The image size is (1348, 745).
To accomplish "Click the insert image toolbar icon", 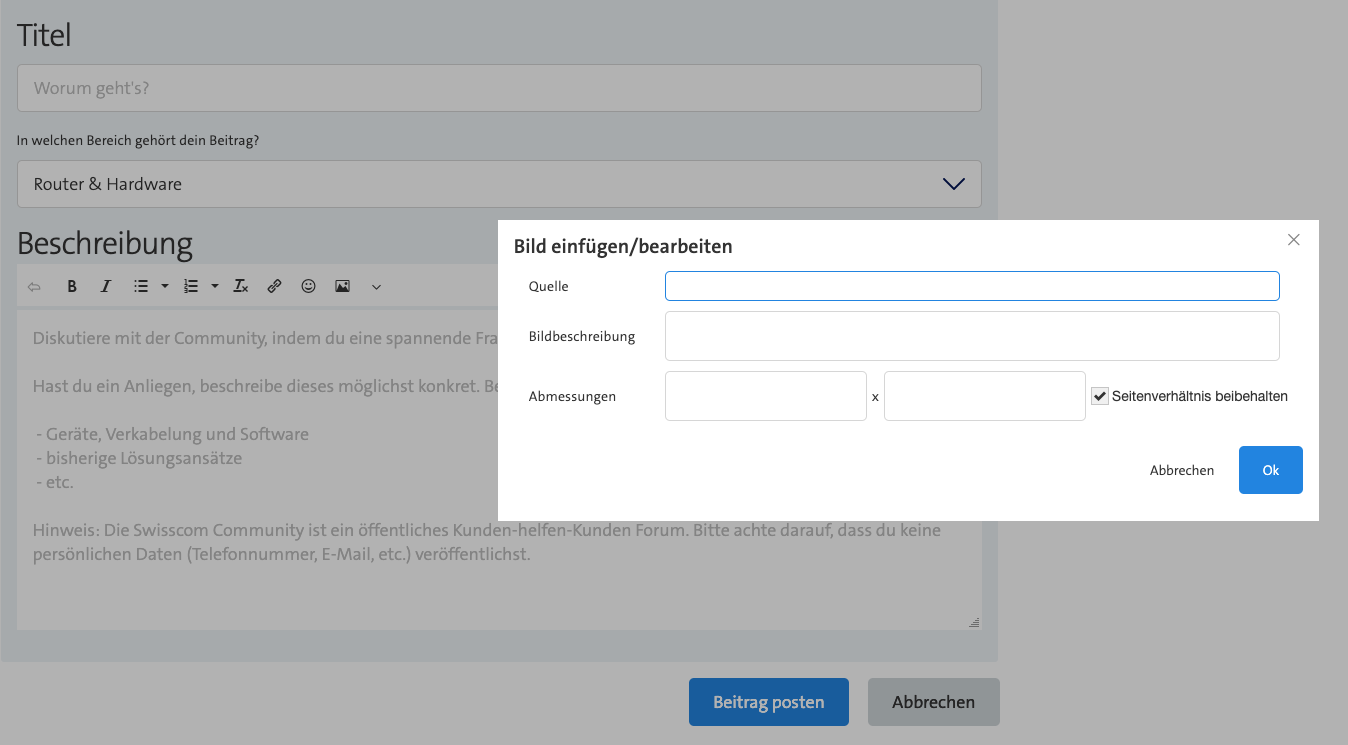I will coord(342,287).
